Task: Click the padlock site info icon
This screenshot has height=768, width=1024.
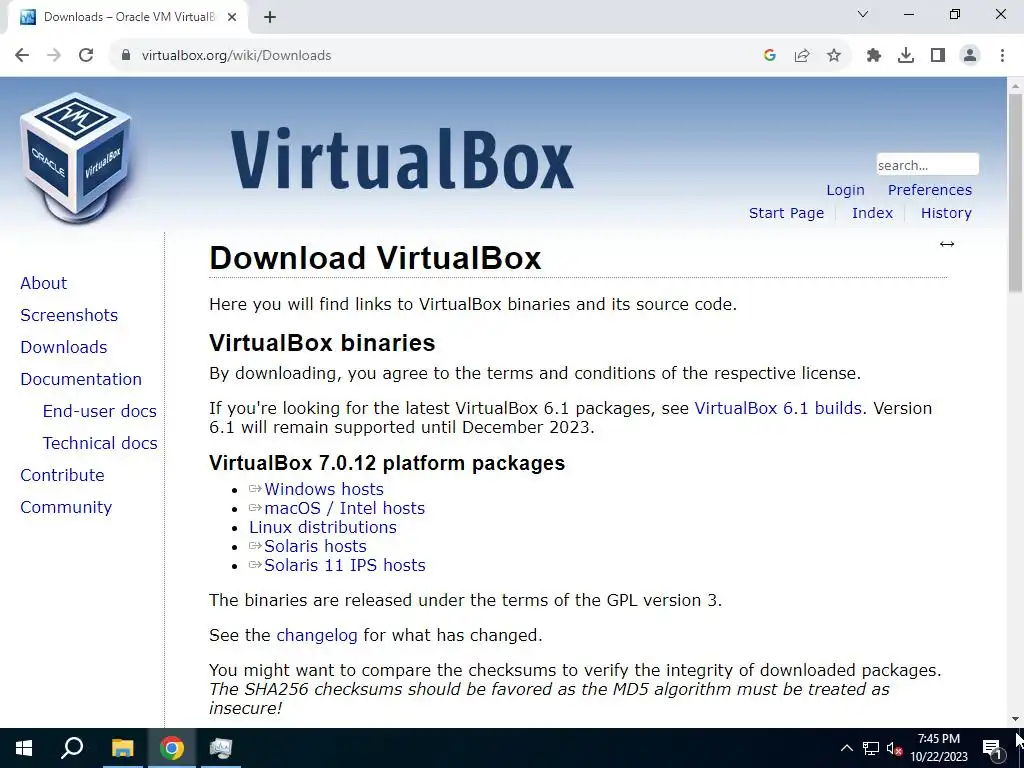Action: pos(126,56)
